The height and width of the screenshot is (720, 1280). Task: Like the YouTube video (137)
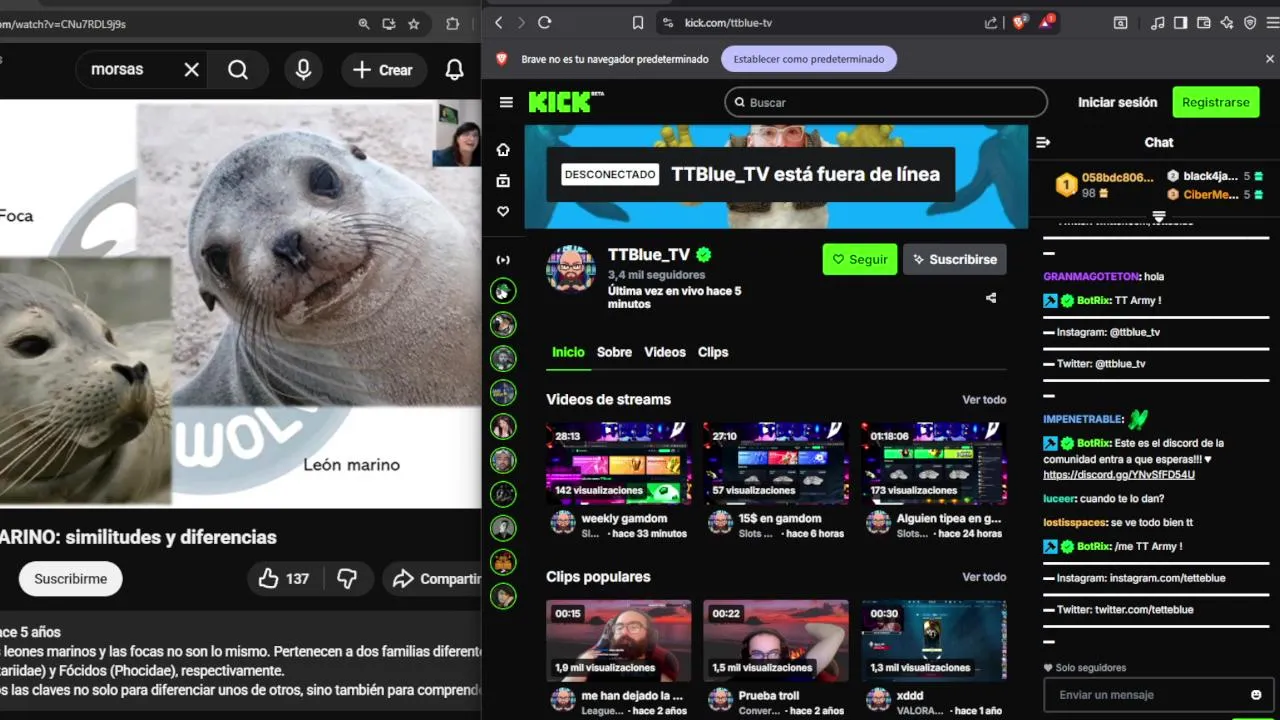[284, 578]
